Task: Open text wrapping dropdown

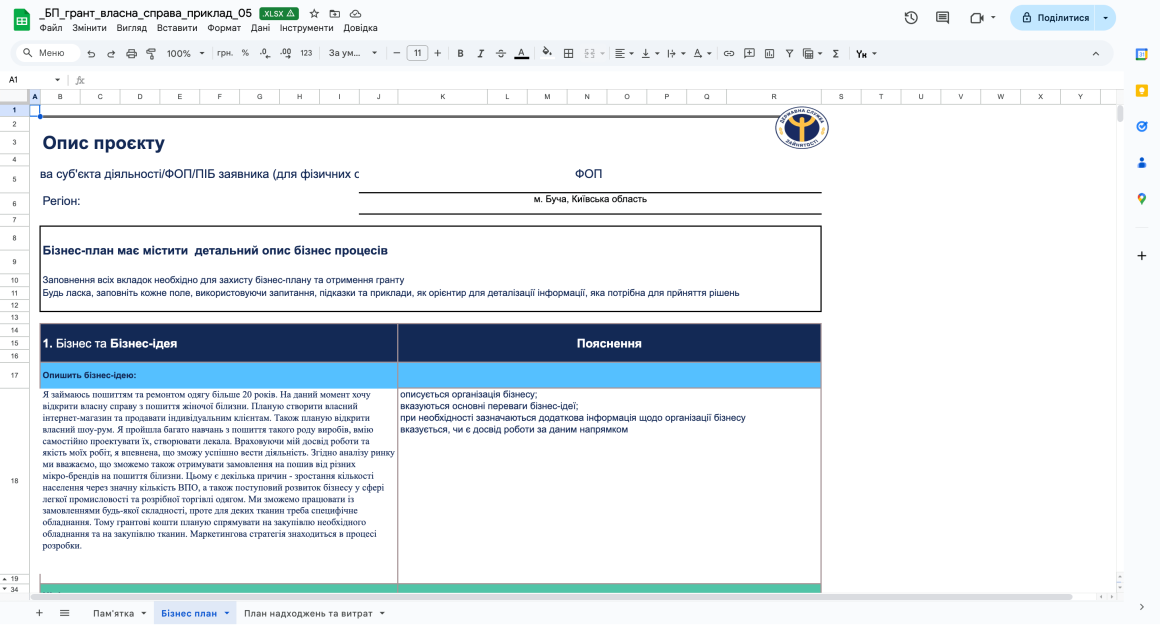Action: click(675, 53)
